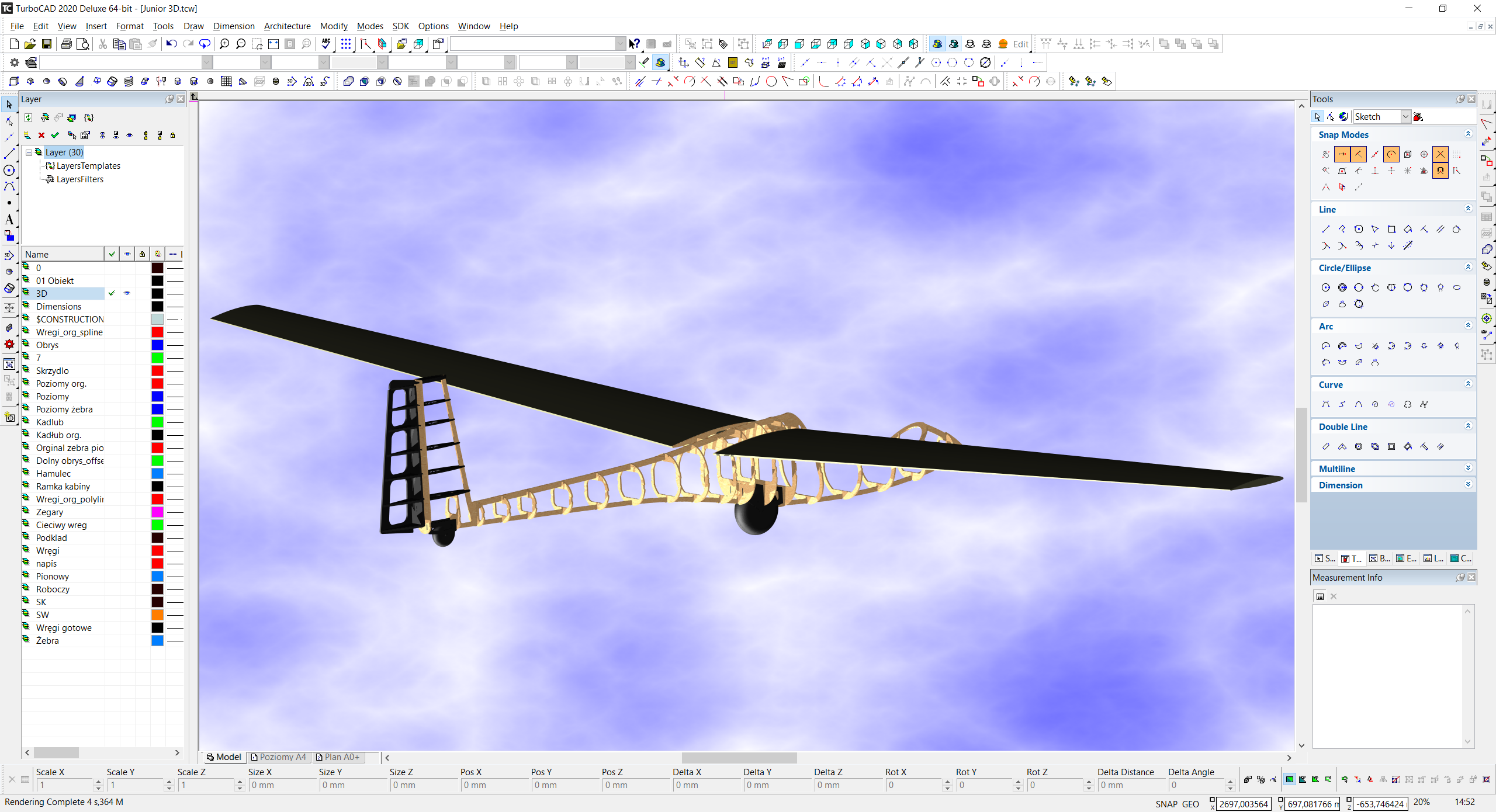Click the delete layer red X icon
The height and width of the screenshot is (812, 1496).
pos(41,135)
